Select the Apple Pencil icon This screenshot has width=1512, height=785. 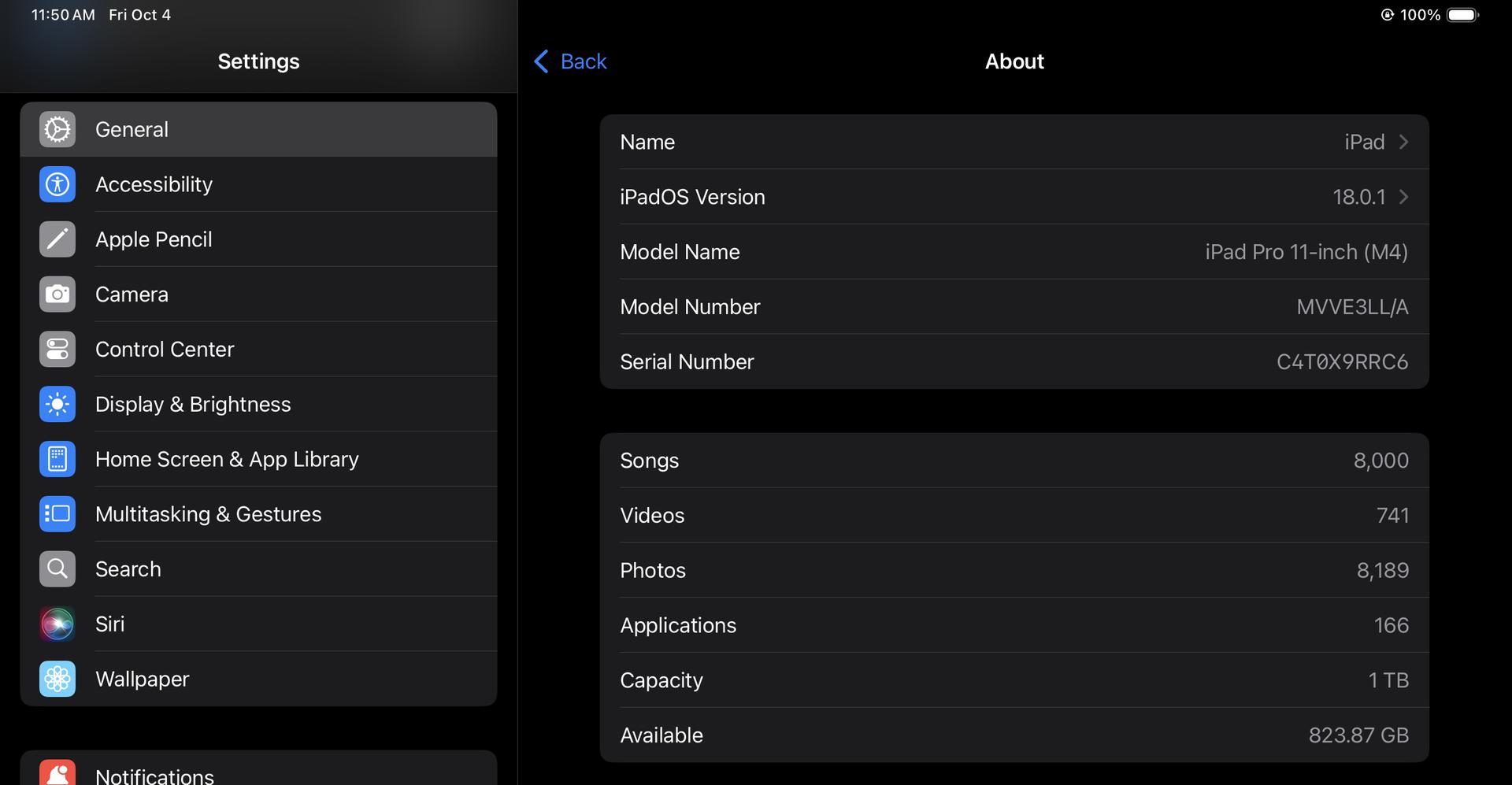coord(57,239)
